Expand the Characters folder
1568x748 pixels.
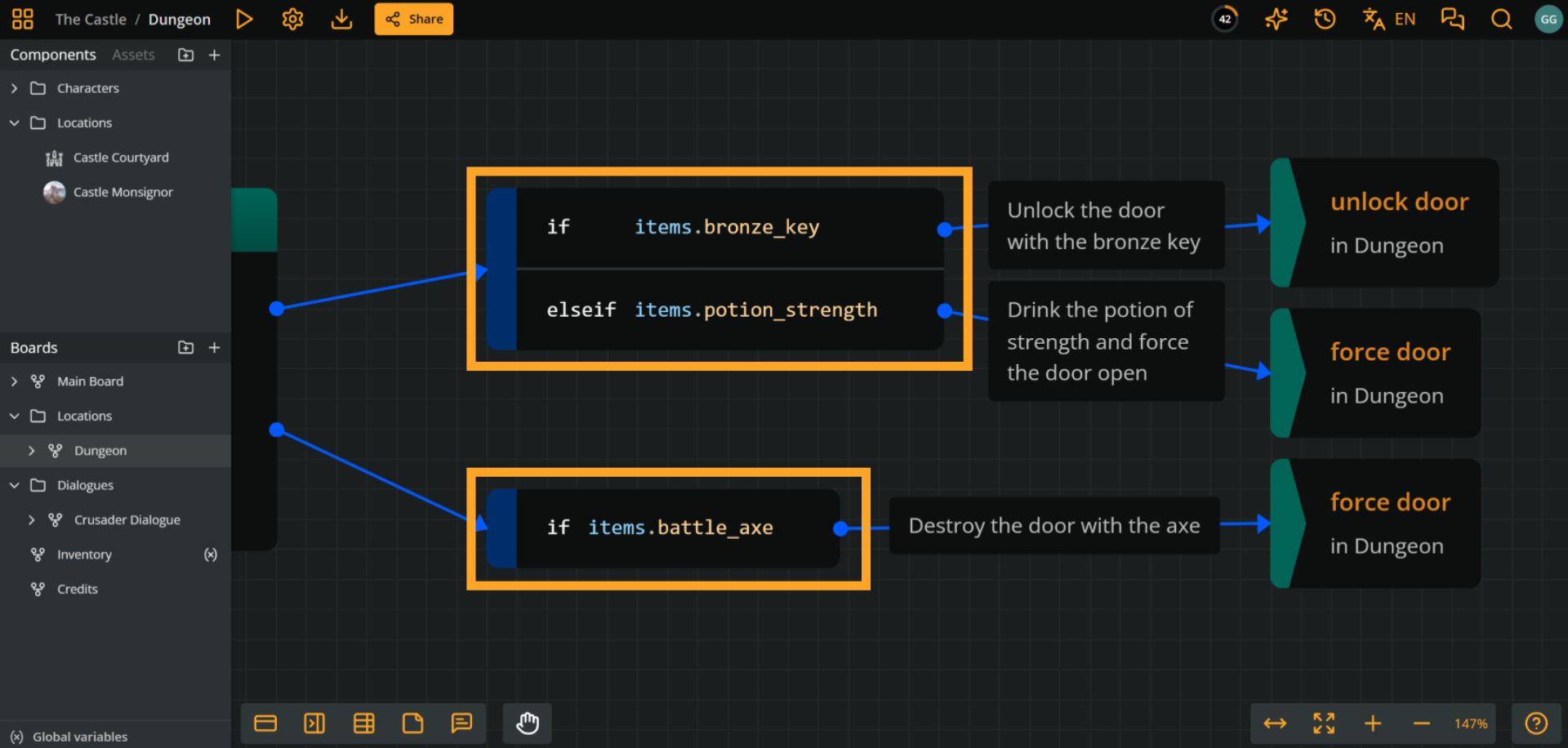[x=14, y=88]
